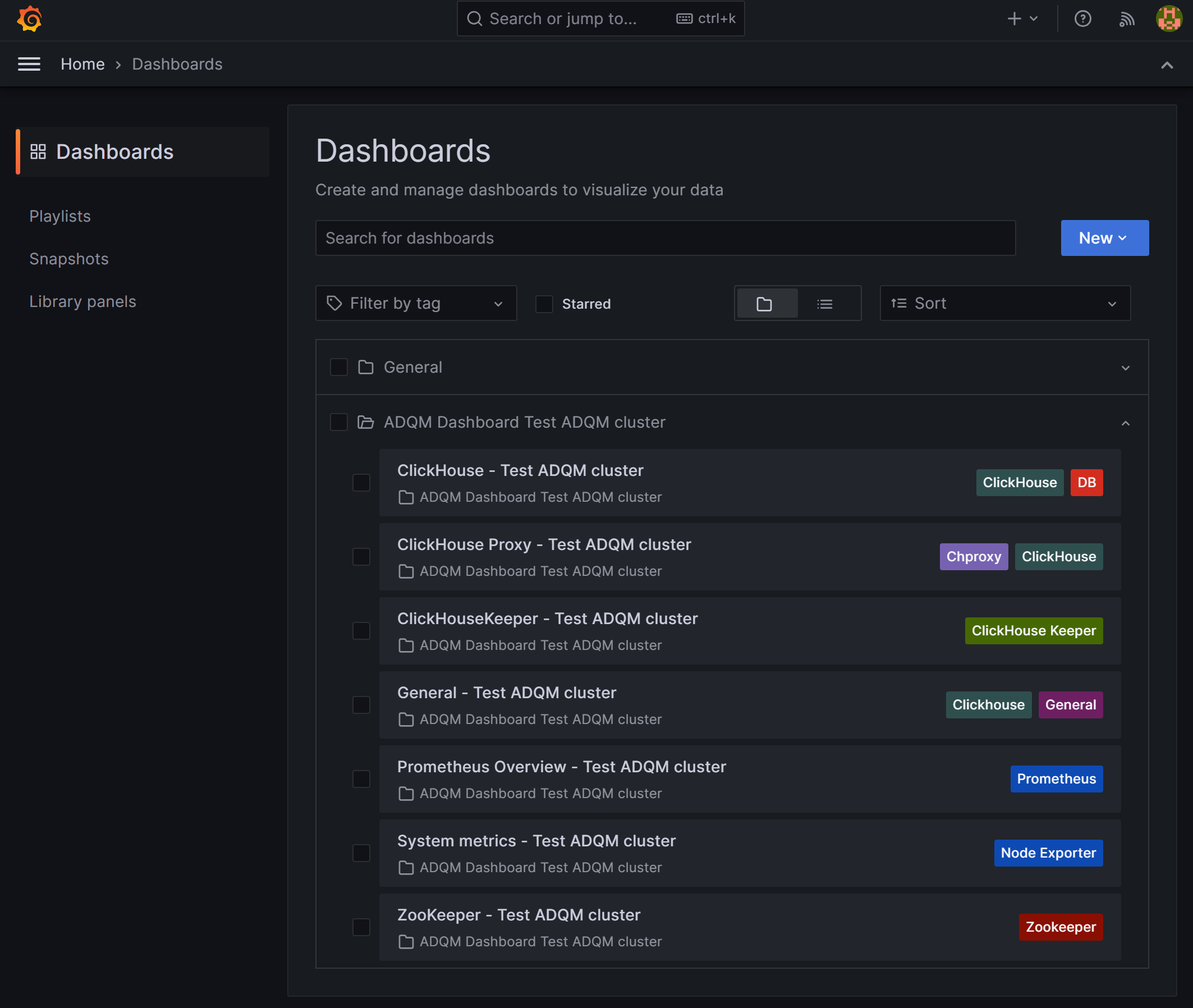Open the news RSS feed icon
The image size is (1193, 1008).
1126,19
